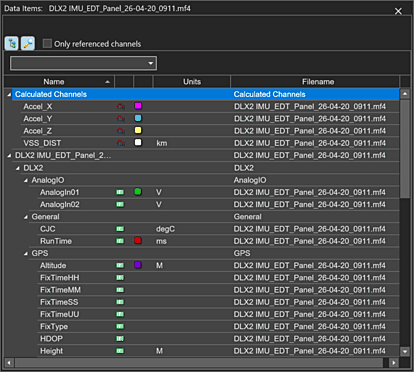Click the Units column header

[192, 82]
